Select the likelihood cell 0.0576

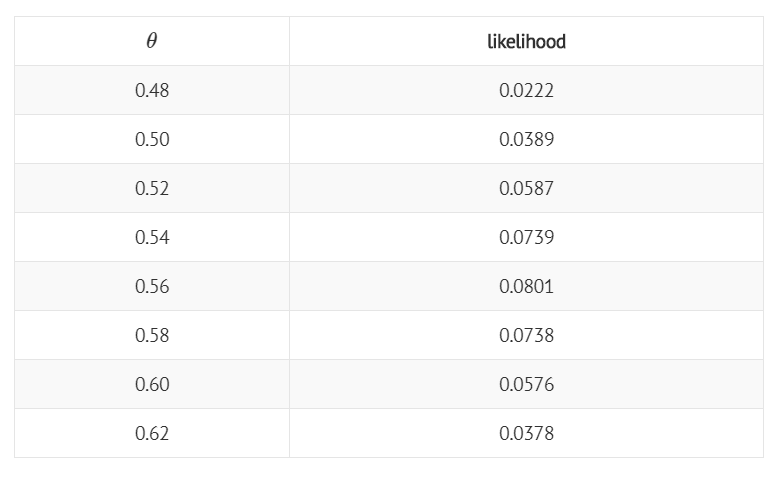pos(527,384)
